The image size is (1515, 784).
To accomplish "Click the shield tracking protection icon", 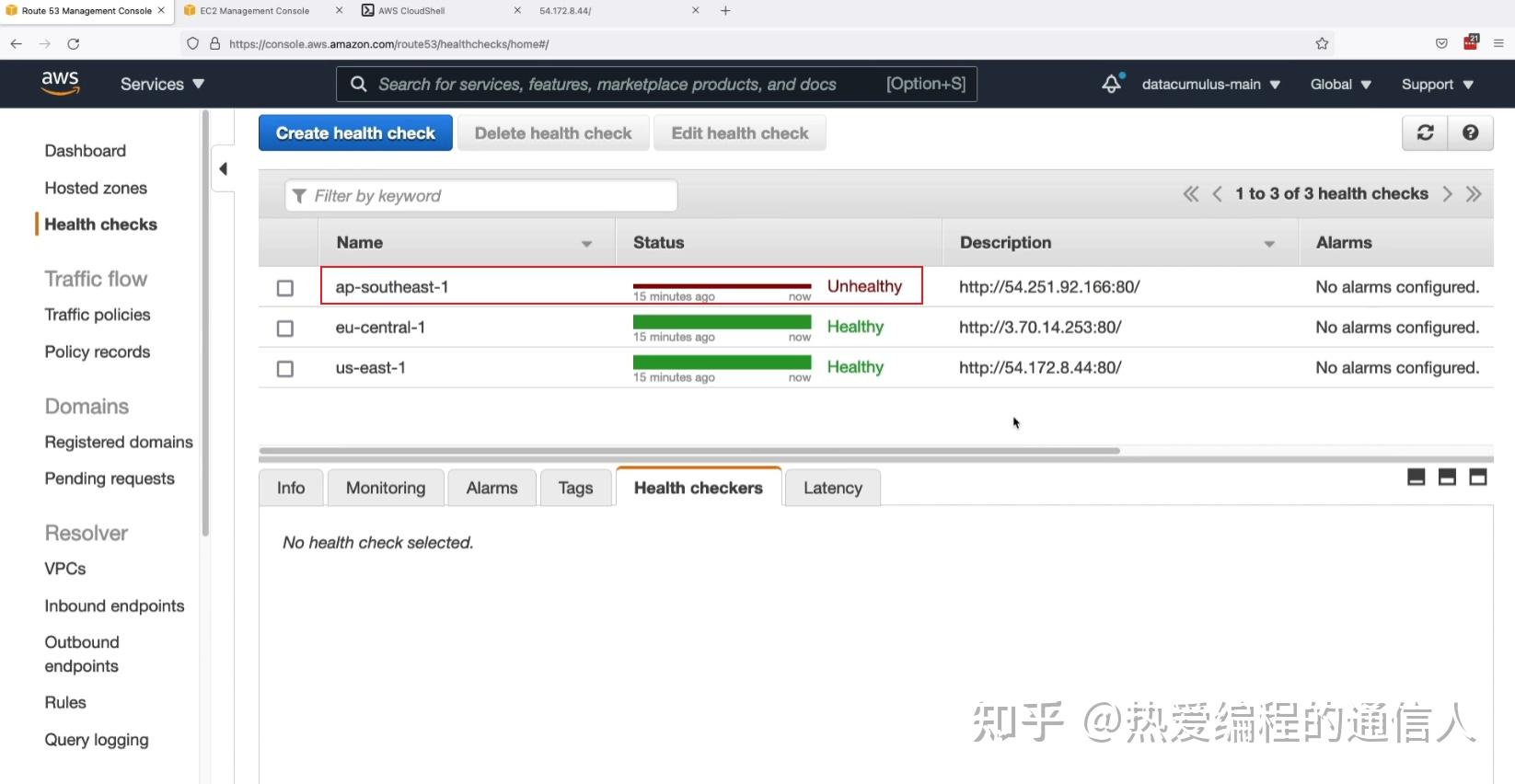I will point(192,43).
